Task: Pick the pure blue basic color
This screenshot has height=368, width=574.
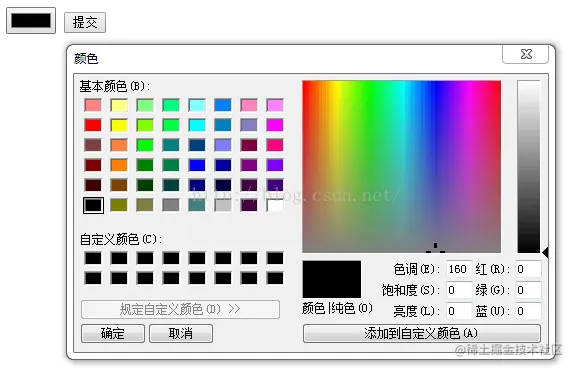Action: [197, 165]
